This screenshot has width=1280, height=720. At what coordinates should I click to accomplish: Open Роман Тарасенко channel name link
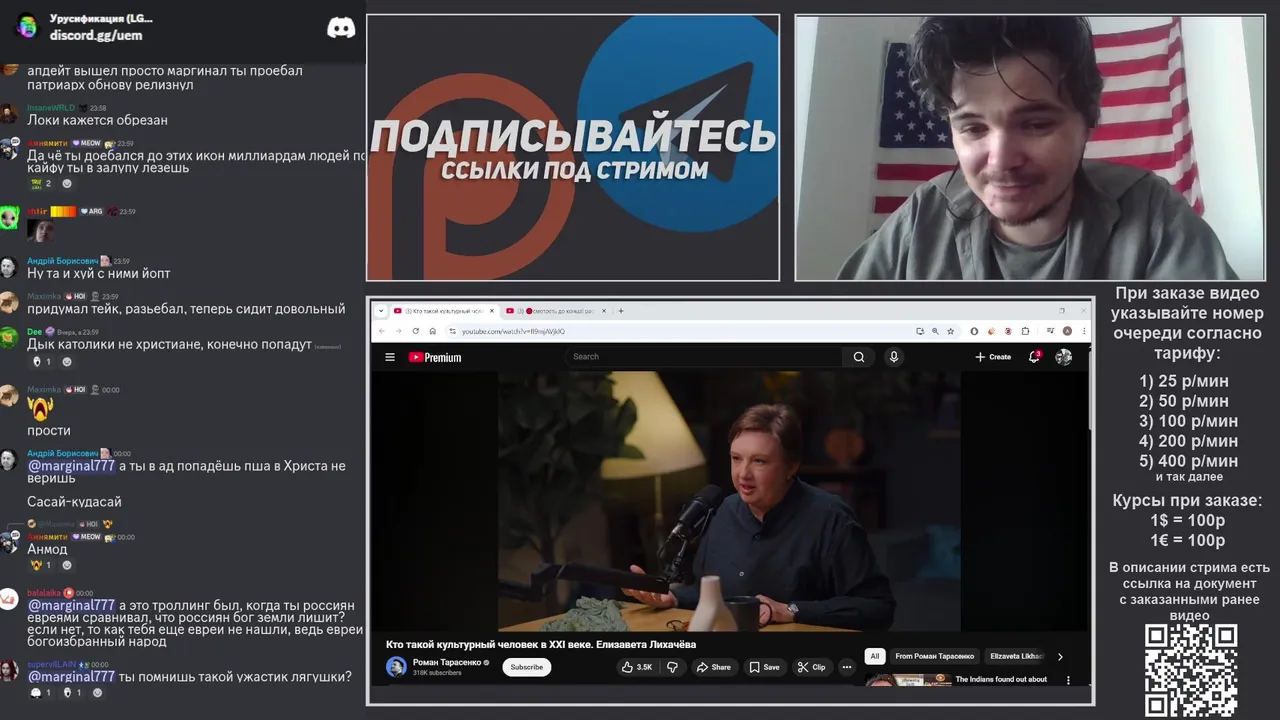(448, 663)
